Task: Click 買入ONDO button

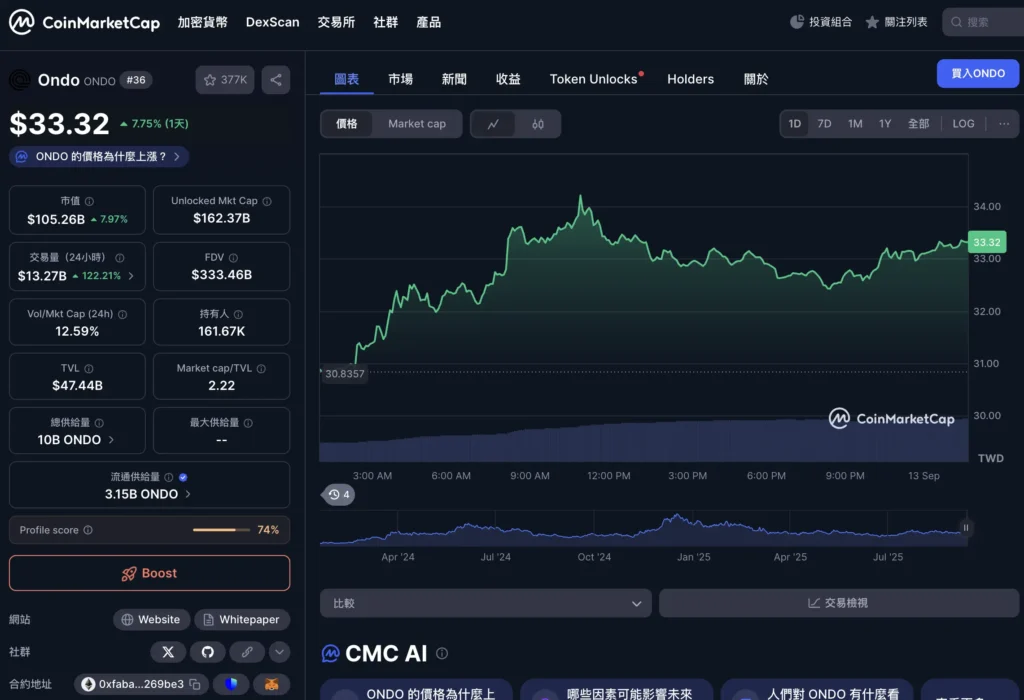Action: click(x=978, y=73)
